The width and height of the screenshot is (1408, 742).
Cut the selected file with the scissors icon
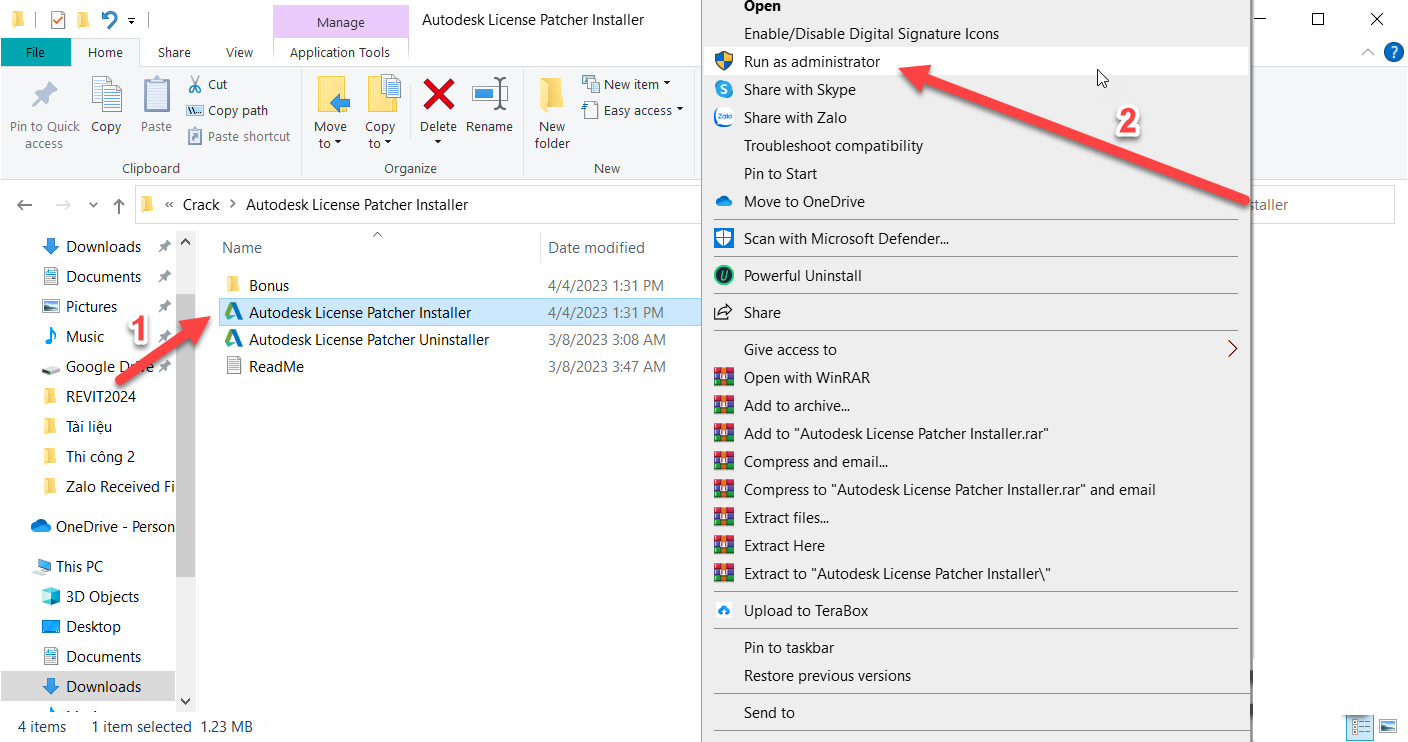208,85
